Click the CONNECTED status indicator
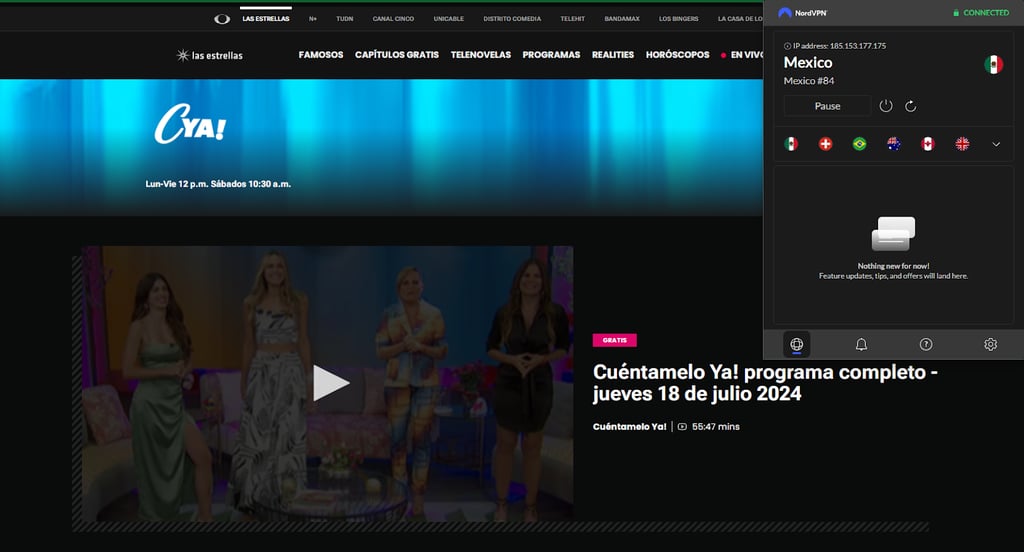This screenshot has height=552, width=1024. pos(981,12)
